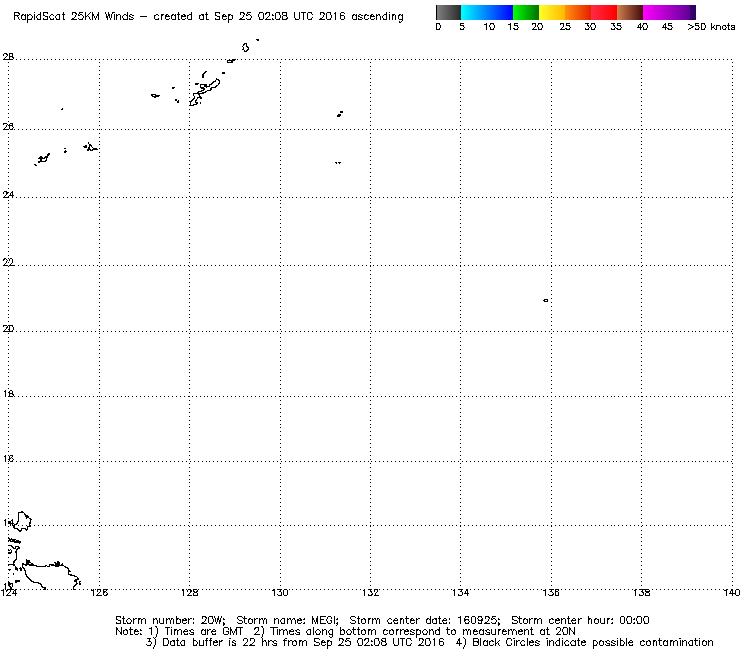Click the '128' longitude axis label
This screenshot has height=650, width=740.
190,592
